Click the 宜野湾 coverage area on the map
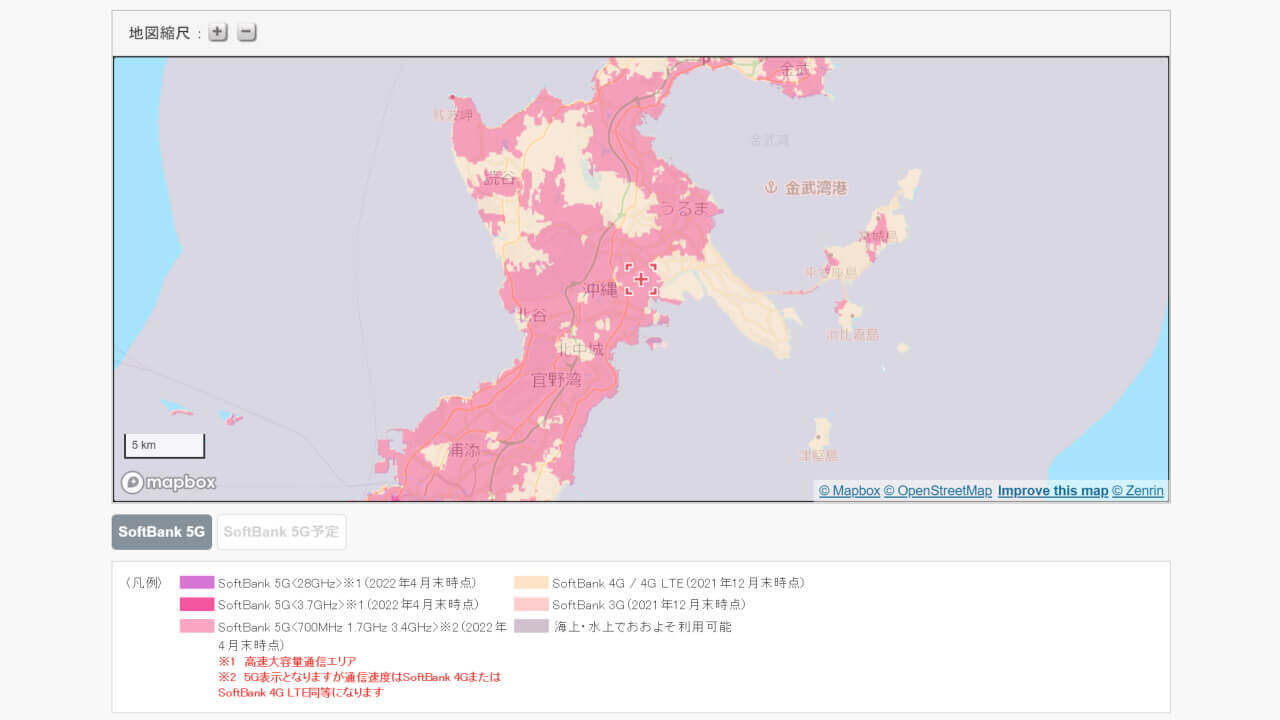 click(555, 380)
